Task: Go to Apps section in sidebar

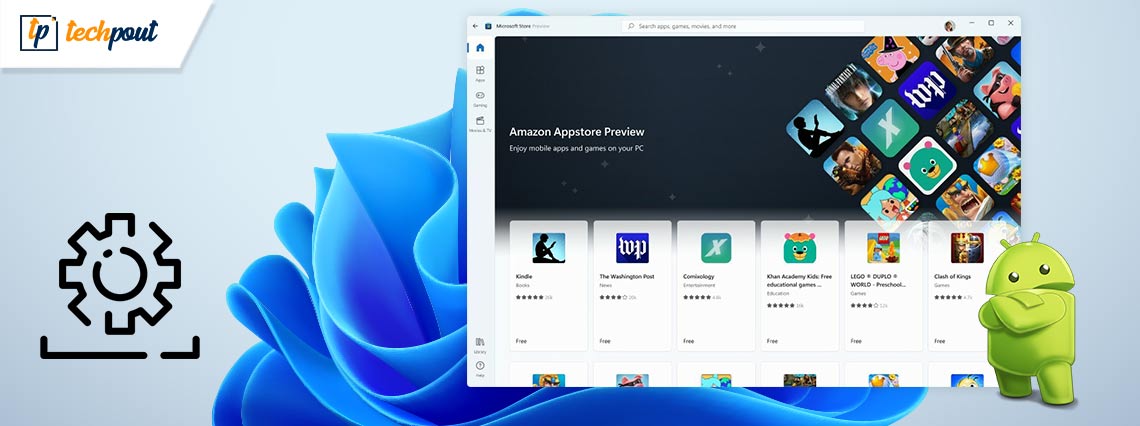Action: click(x=480, y=73)
